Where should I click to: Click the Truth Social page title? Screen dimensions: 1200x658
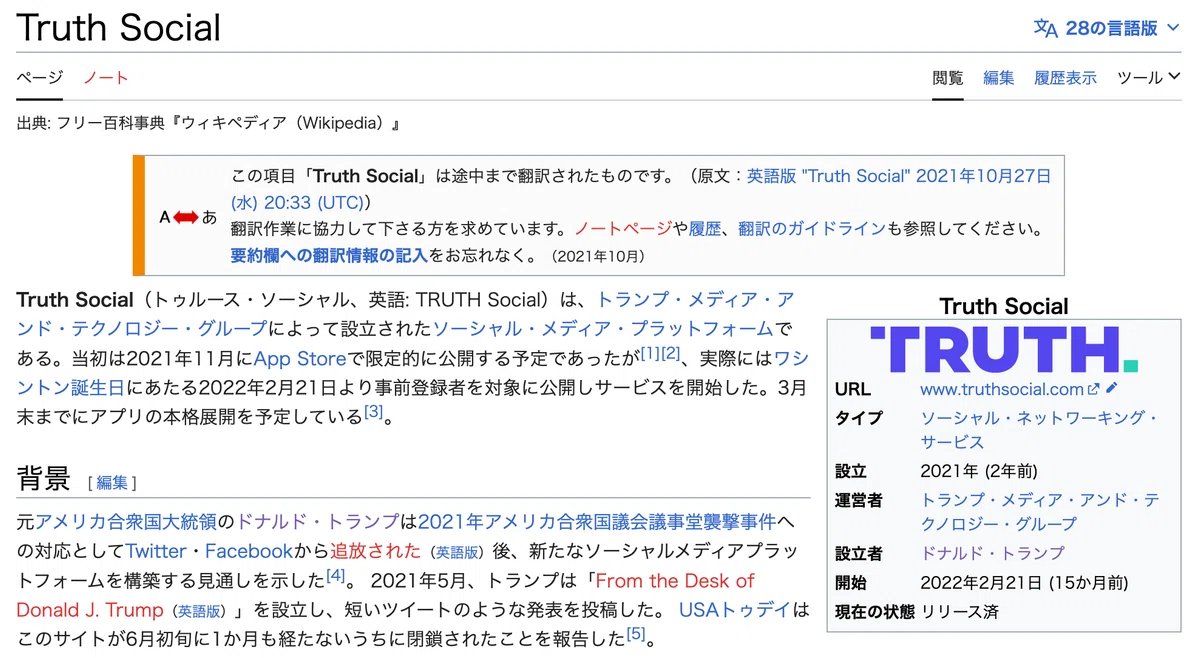(x=118, y=27)
